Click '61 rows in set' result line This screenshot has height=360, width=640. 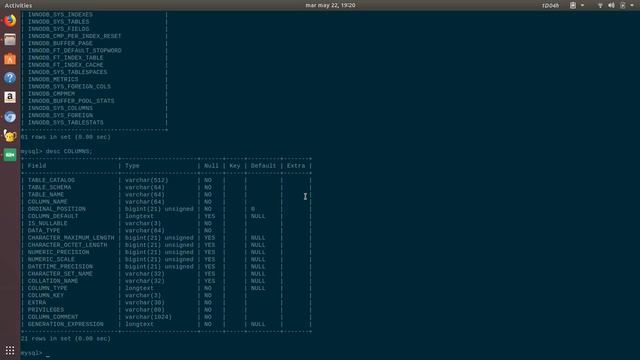66,137
